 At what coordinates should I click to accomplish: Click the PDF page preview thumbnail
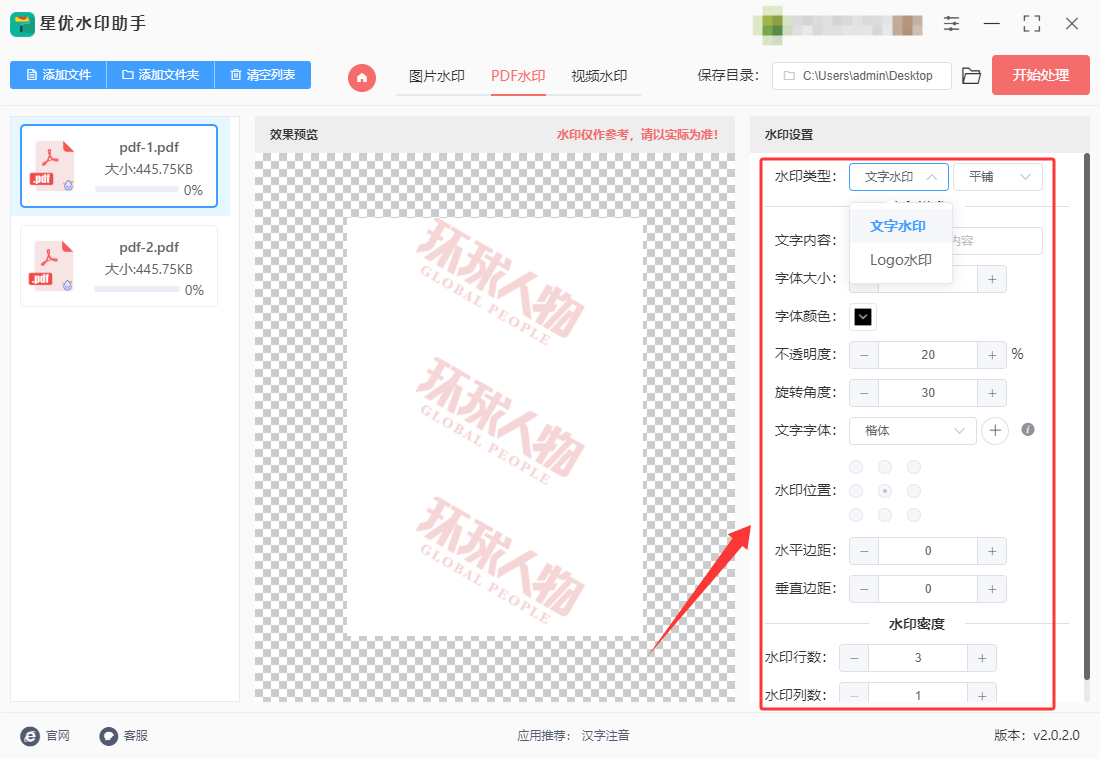coord(495,427)
